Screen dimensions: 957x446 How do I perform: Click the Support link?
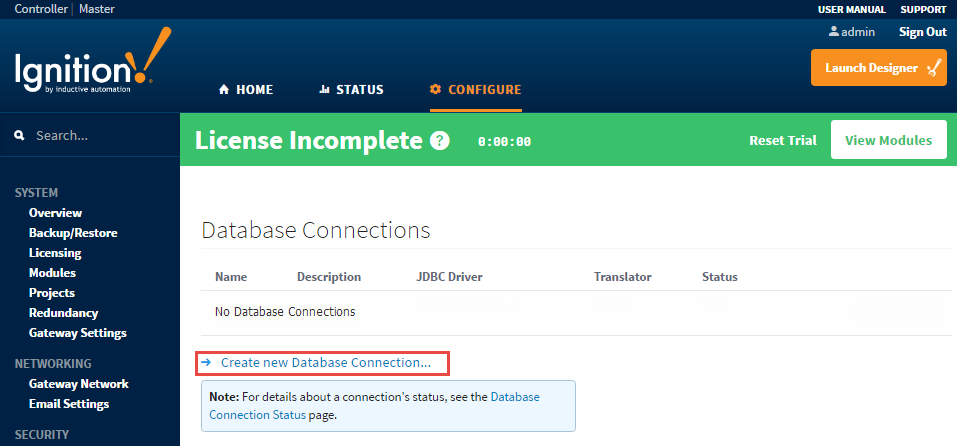click(922, 9)
